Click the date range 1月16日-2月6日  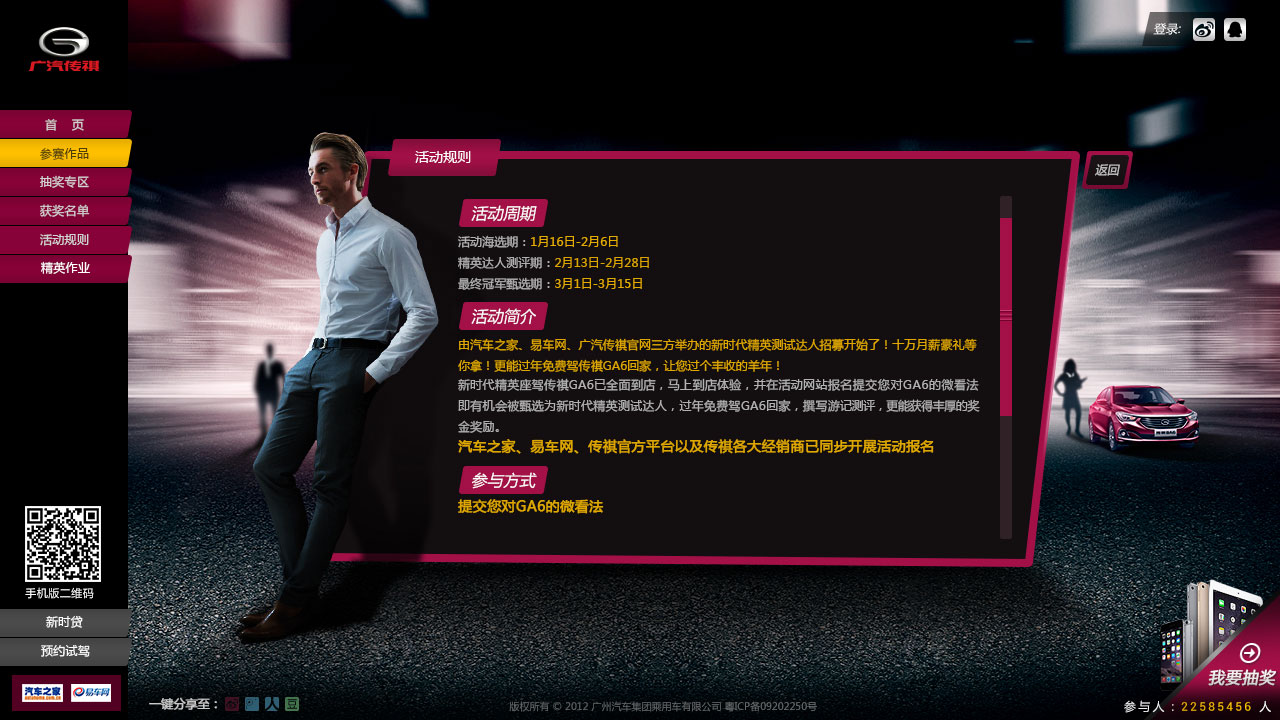pyautogui.click(x=575, y=242)
